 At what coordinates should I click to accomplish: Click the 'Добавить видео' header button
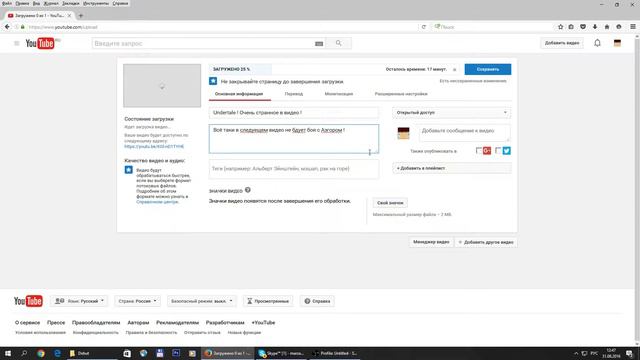click(562, 43)
